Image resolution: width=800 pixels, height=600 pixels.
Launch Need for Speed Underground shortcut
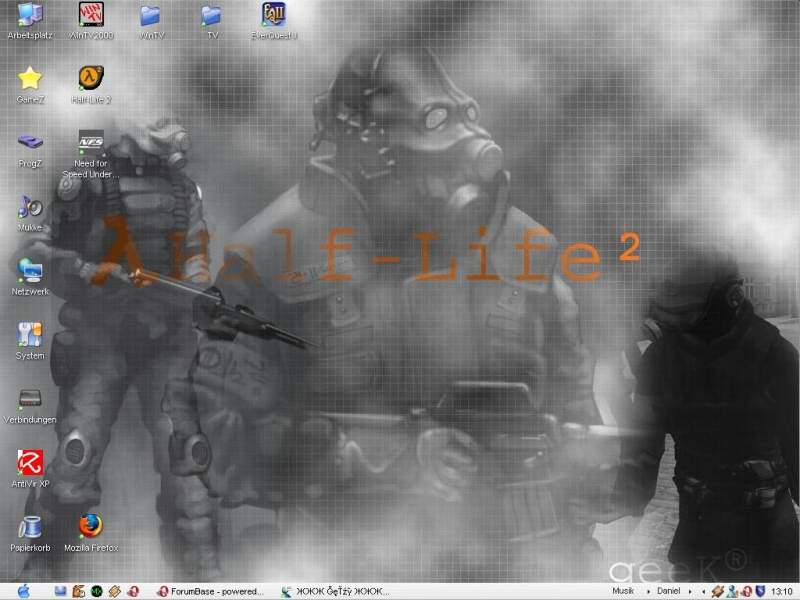click(x=91, y=154)
